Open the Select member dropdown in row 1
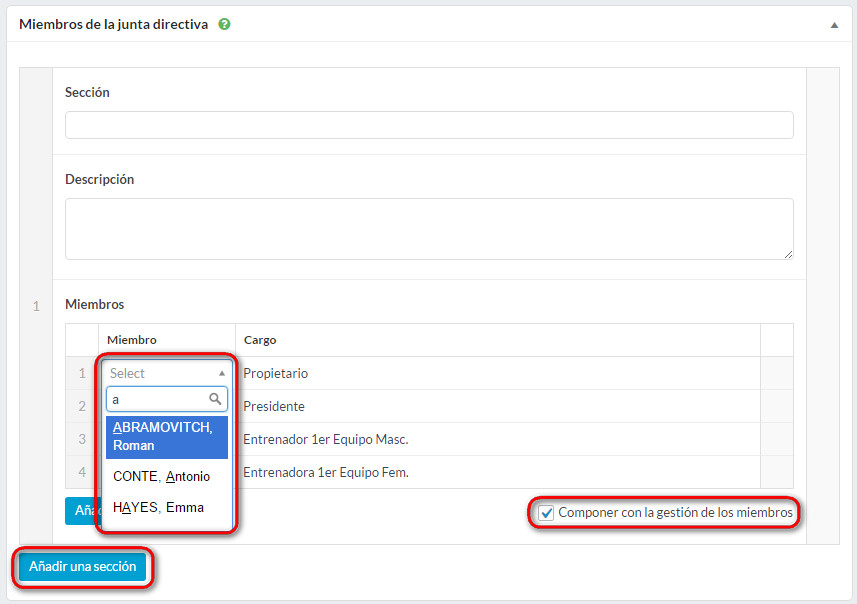Image resolution: width=857 pixels, height=604 pixels. click(x=166, y=373)
